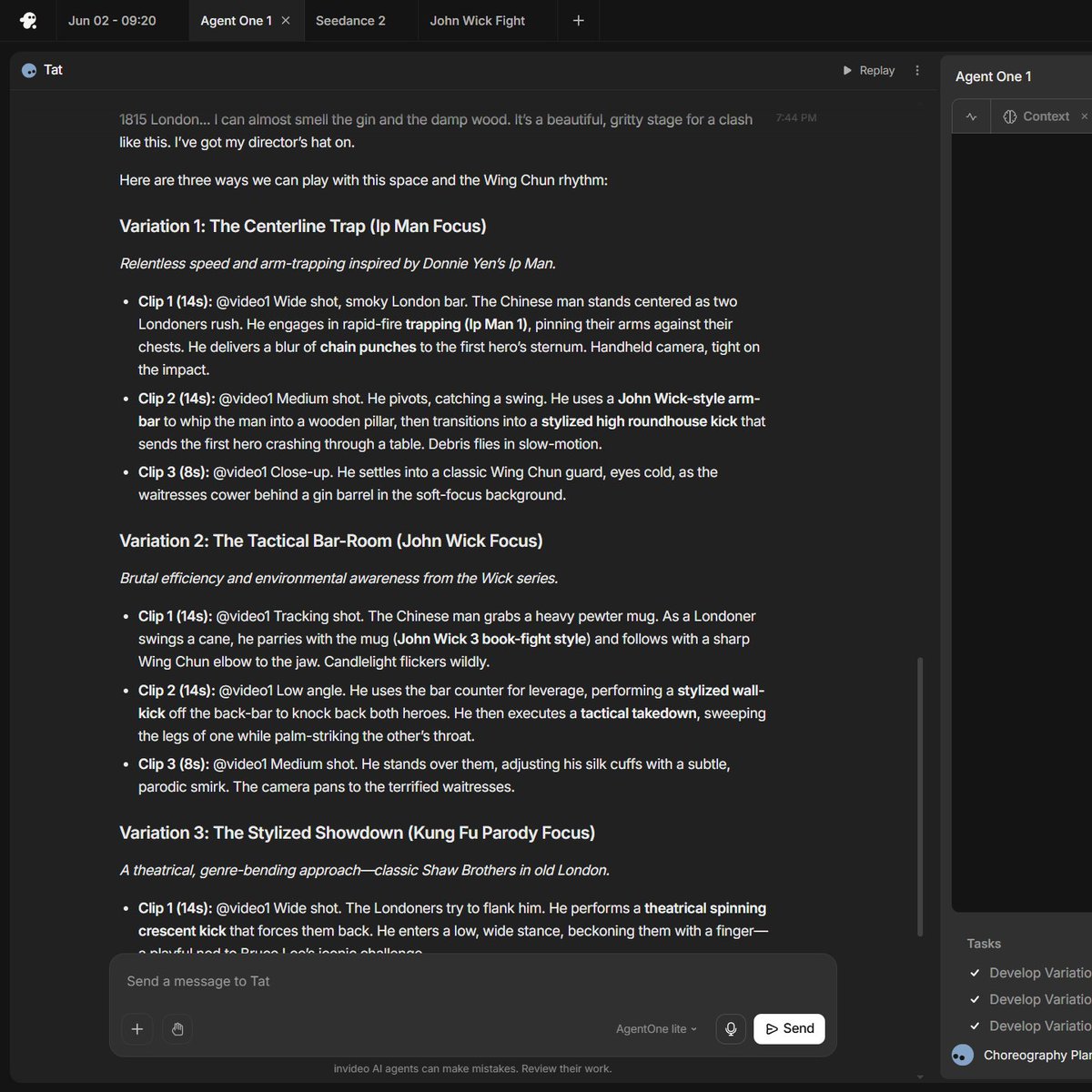This screenshot has width=1092, height=1092.
Task: Click the bold text stylized high roundhouse kick
Action: tap(639, 421)
